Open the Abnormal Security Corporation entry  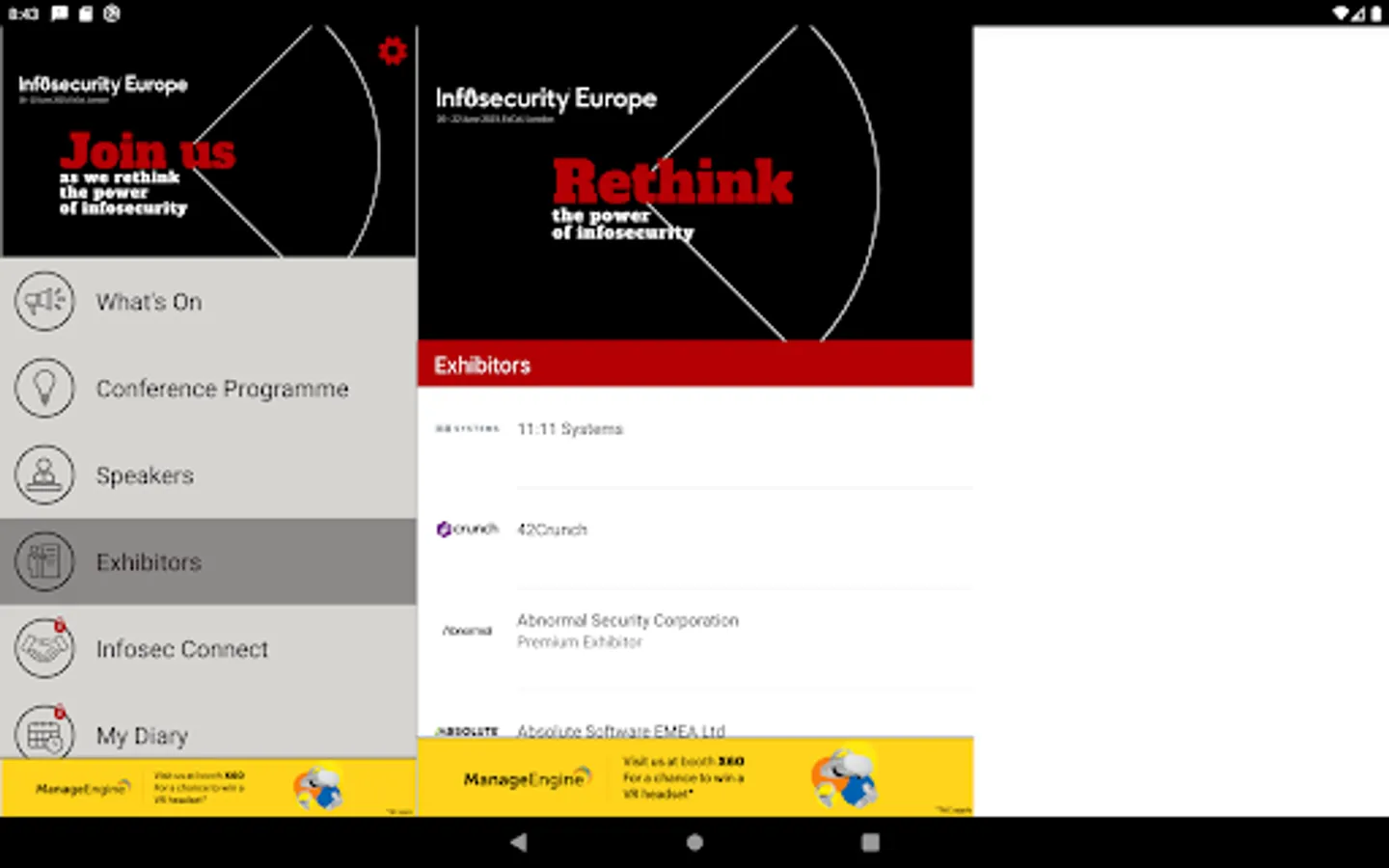(x=695, y=638)
